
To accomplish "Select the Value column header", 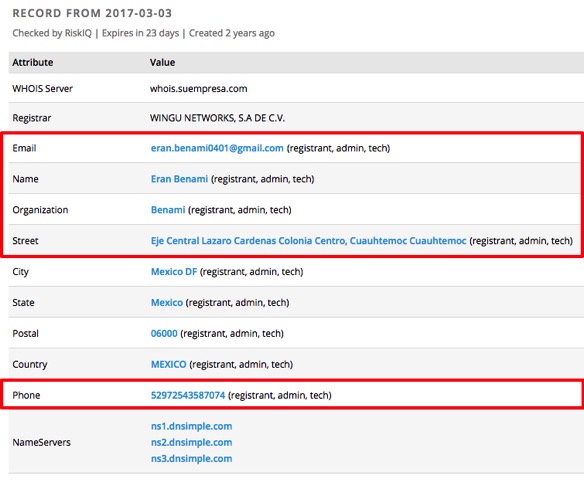I will (x=162, y=63).
